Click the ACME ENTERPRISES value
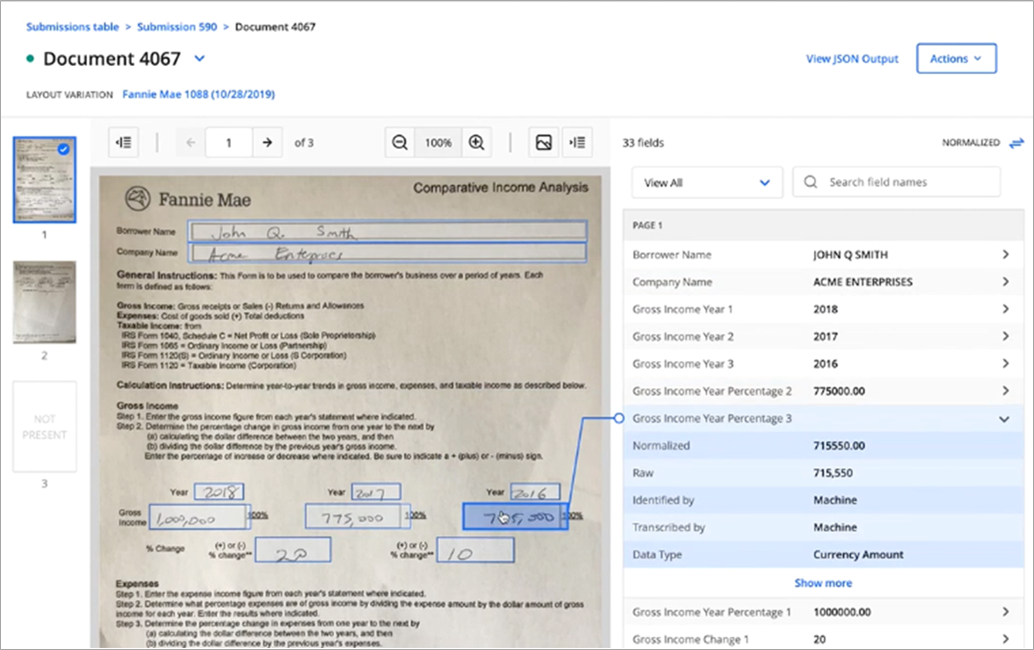Viewport: 1034px width, 650px height. [x=863, y=281]
